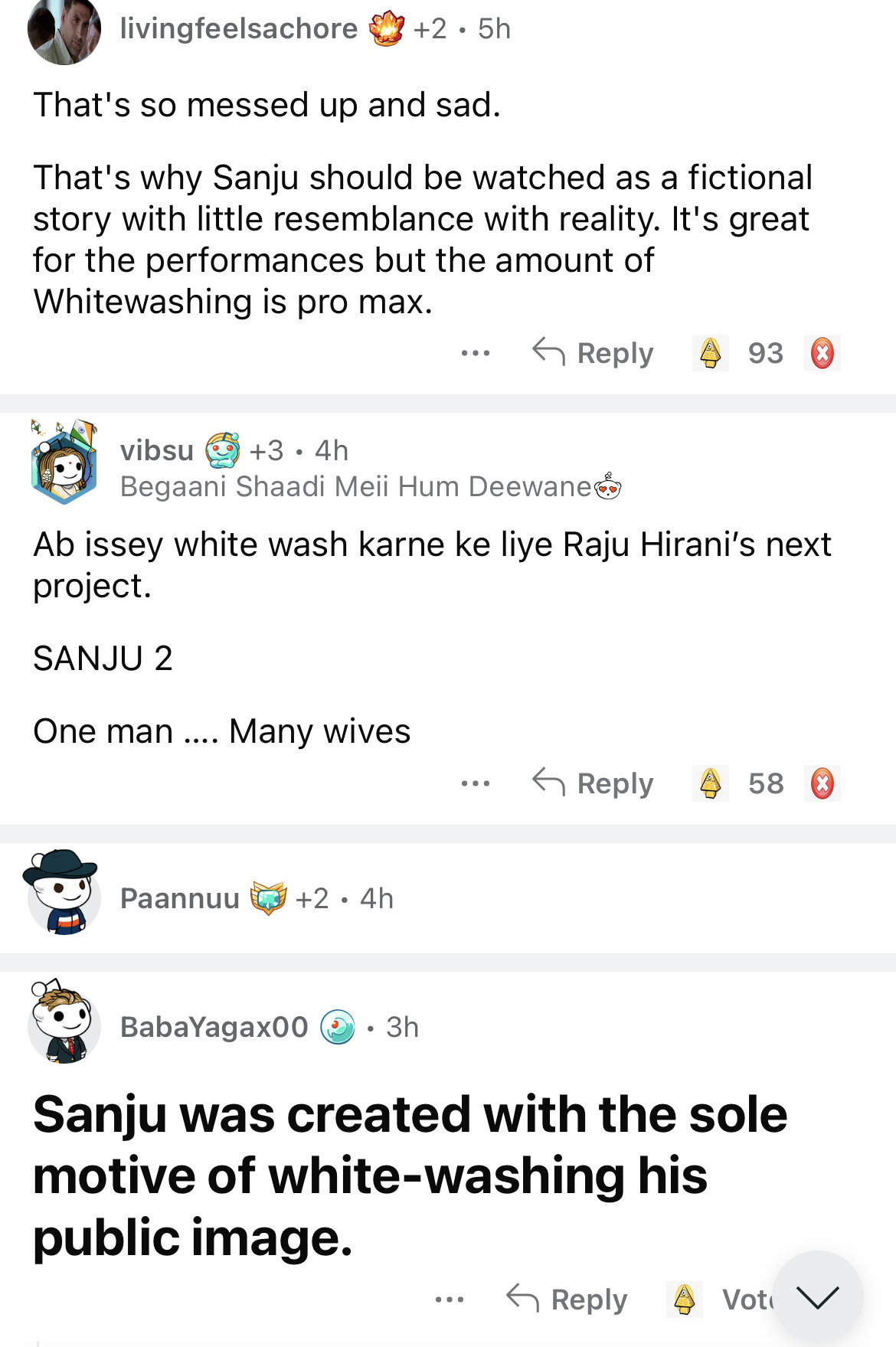
Task: Upvote vibsu's comment
Action: 711,783
